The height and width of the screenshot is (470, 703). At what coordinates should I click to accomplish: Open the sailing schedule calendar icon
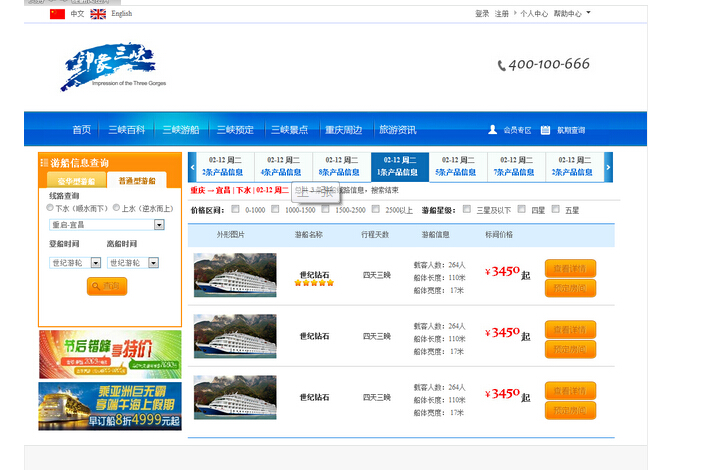[545, 130]
